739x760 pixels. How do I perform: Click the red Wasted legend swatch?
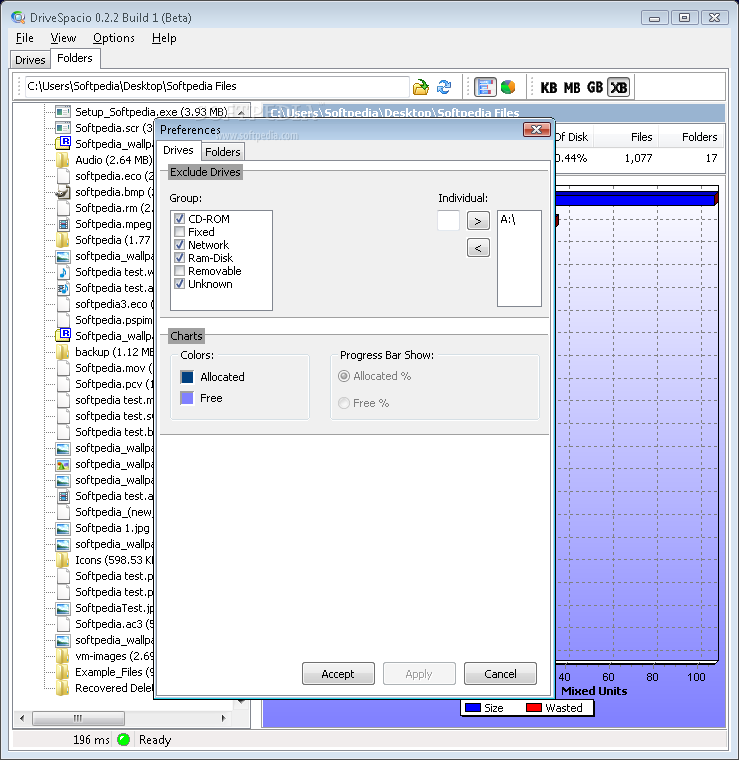534,708
